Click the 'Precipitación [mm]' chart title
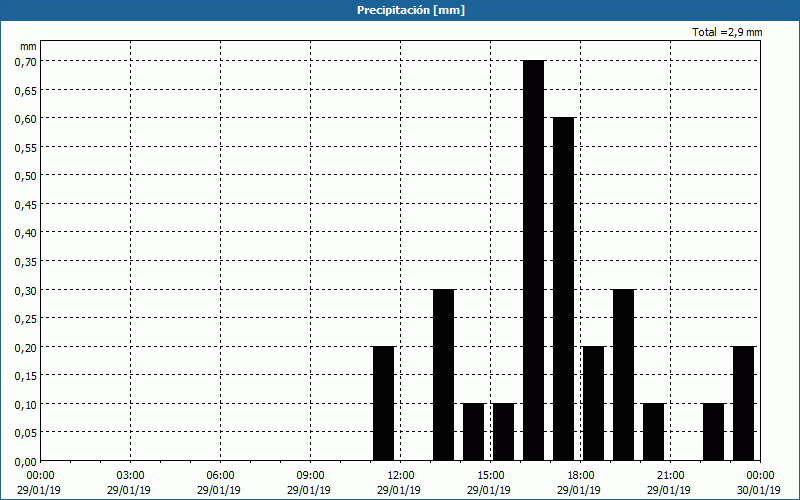 [411, 10]
